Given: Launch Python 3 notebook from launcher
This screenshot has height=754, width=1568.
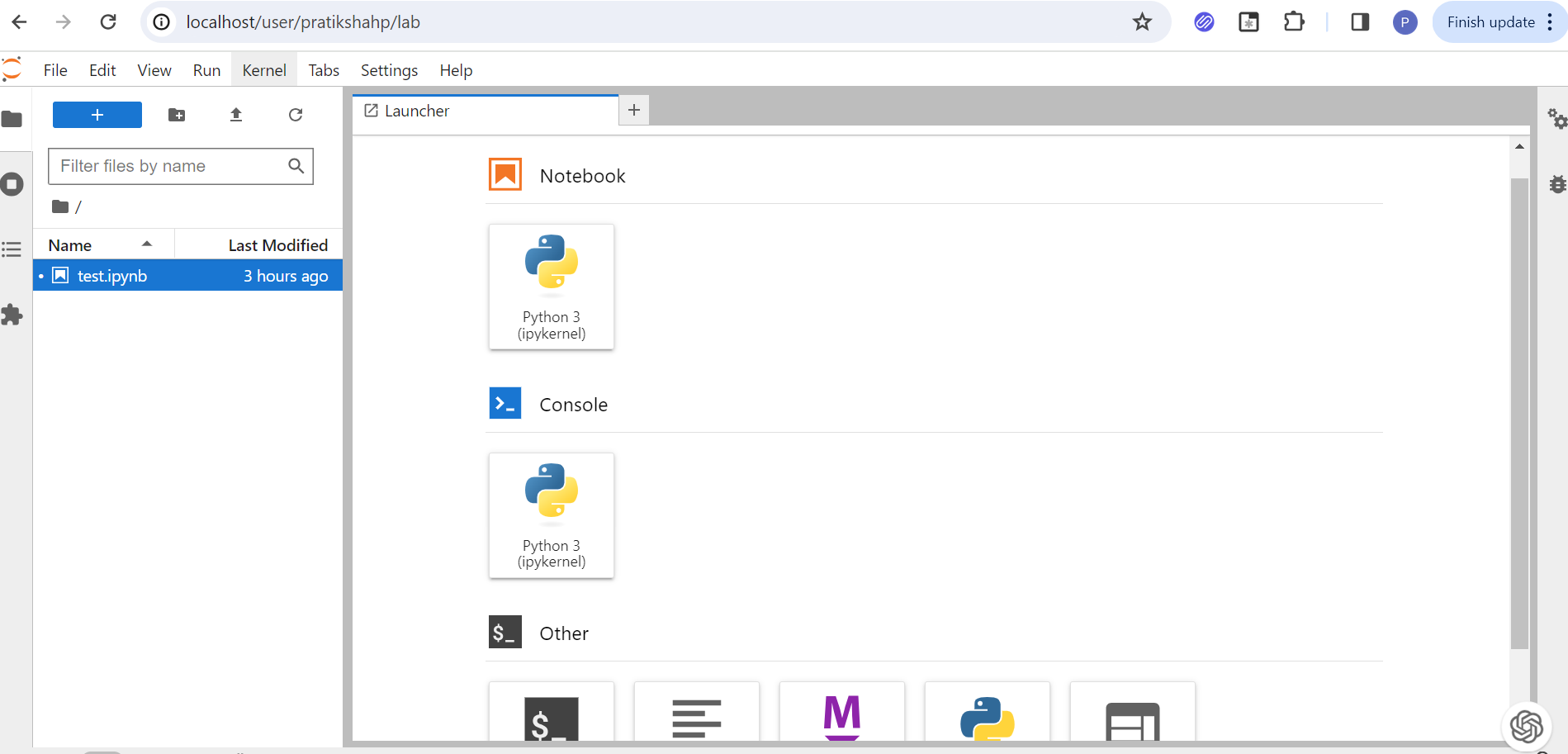Looking at the screenshot, I should pyautogui.click(x=551, y=287).
